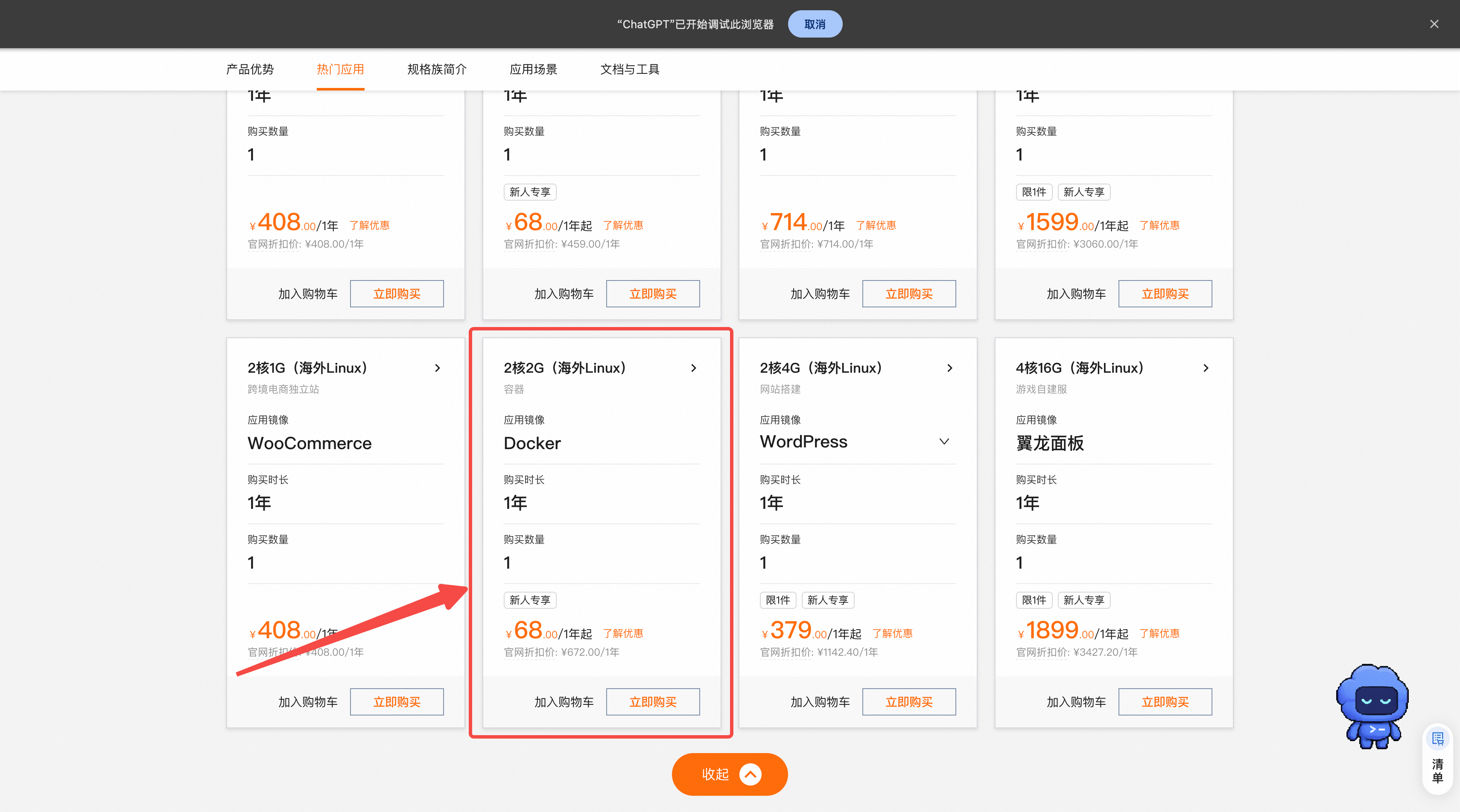Buy the ¥714 plan with 立即购买
Image resolution: width=1460 pixels, height=812 pixels.
pyautogui.click(x=909, y=294)
